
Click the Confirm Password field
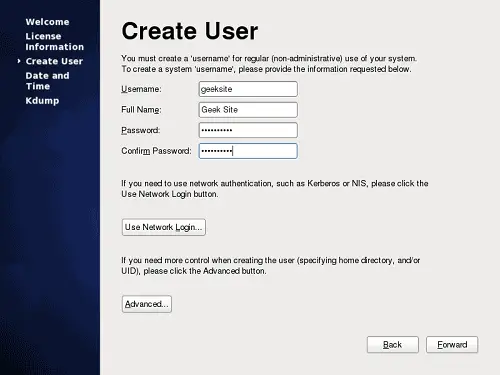tap(248, 151)
